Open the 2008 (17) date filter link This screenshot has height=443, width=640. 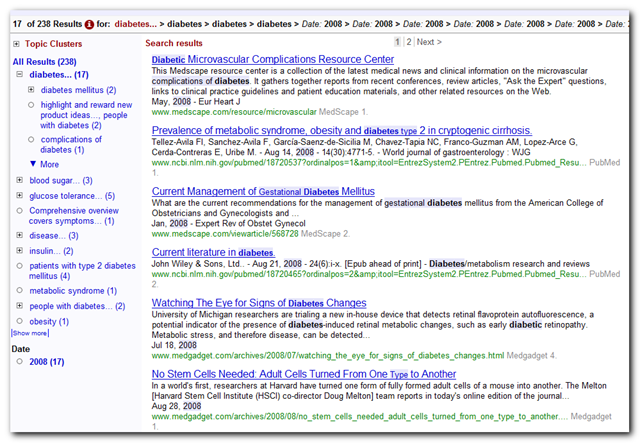[x=47, y=362]
